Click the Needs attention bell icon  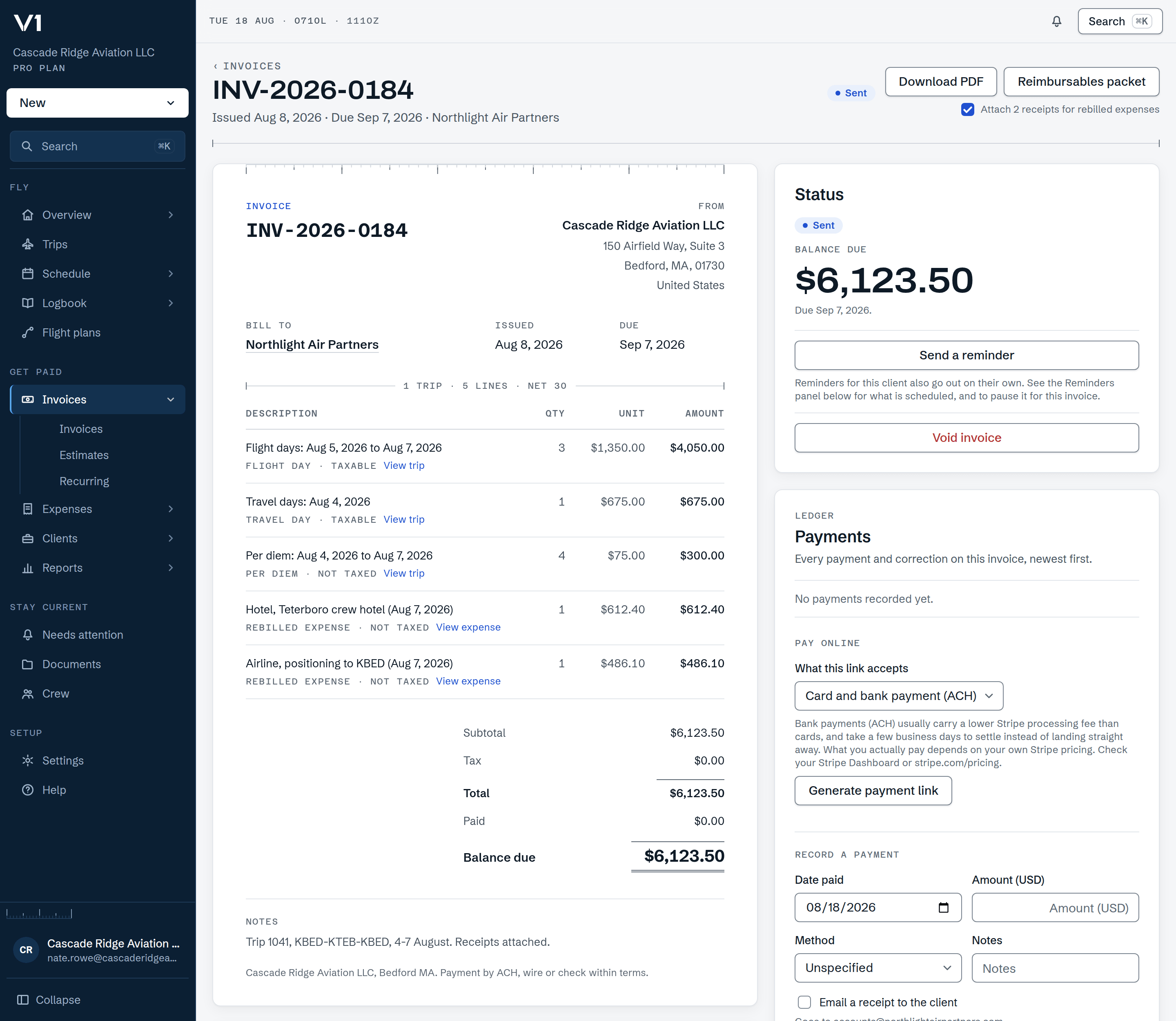pos(27,635)
